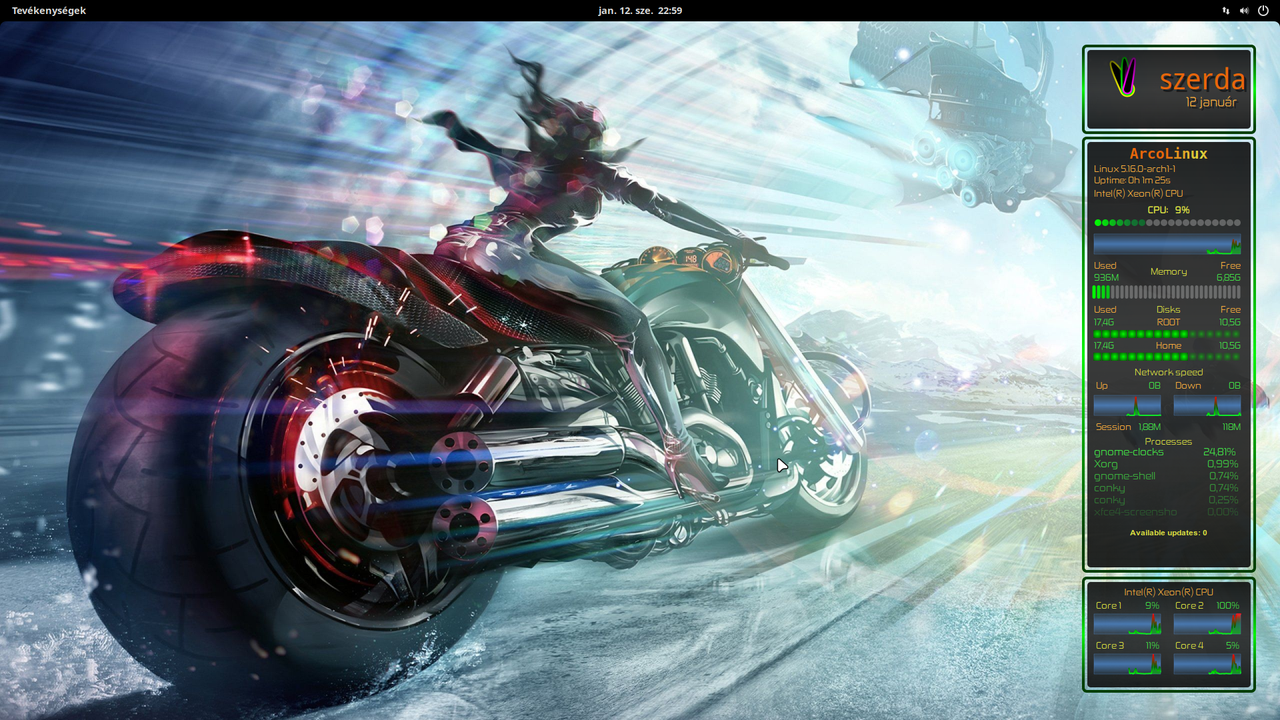Click the 'Memory' label

point(1168,271)
